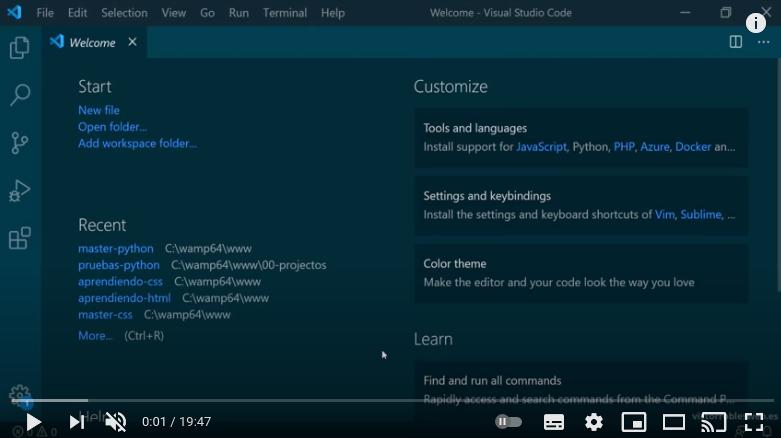Install JavaScript language support
Image resolution: width=781 pixels, height=438 pixels.
click(x=541, y=147)
